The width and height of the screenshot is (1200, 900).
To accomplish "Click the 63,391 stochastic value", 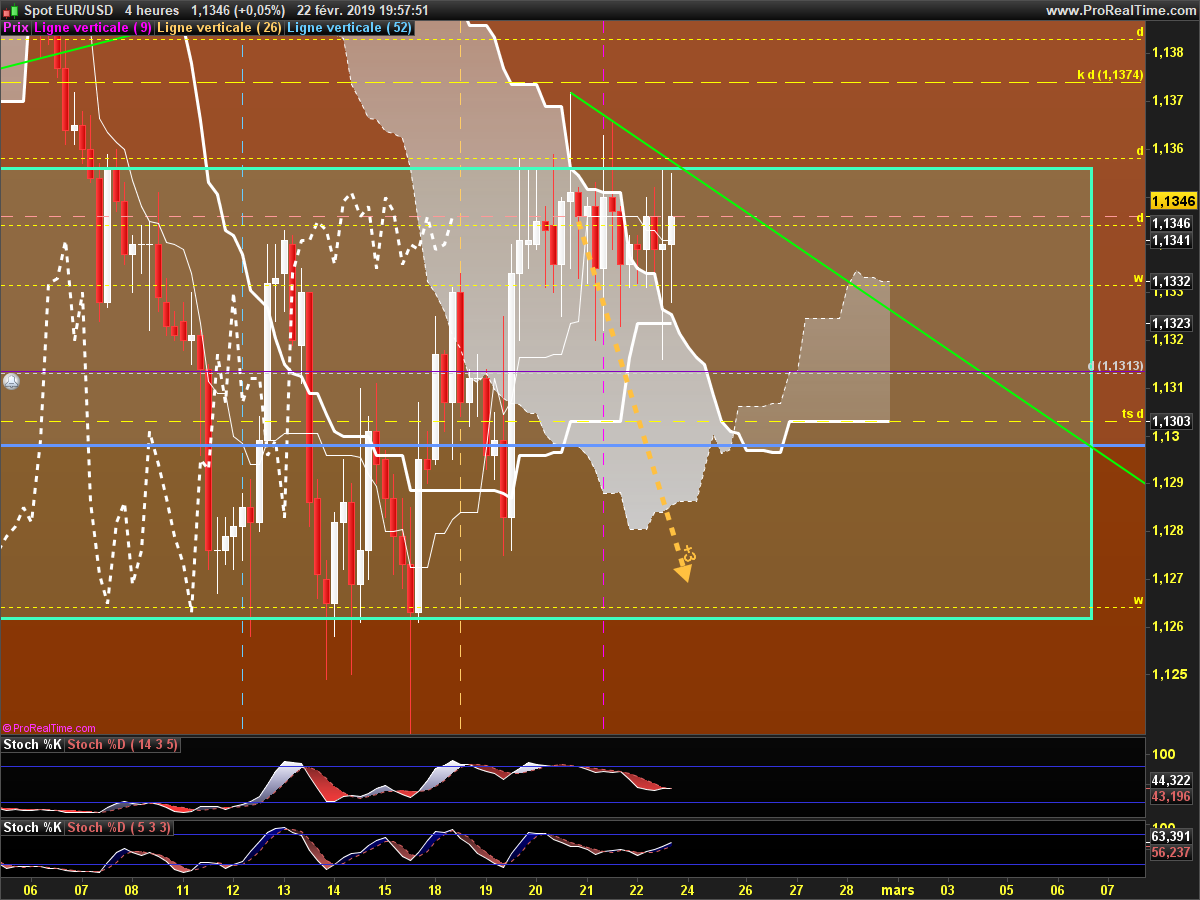I will click(1171, 836).
